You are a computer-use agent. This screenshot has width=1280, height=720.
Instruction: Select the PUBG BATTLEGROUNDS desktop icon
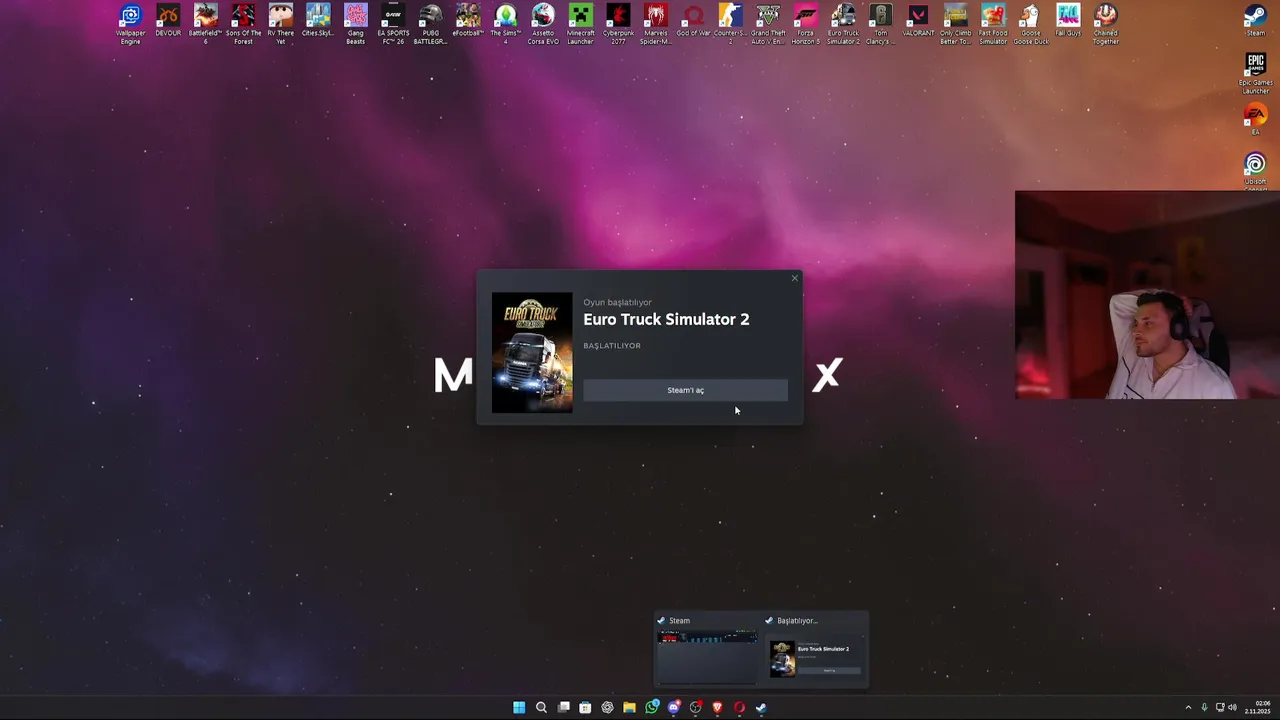click(x=430, y=24)
